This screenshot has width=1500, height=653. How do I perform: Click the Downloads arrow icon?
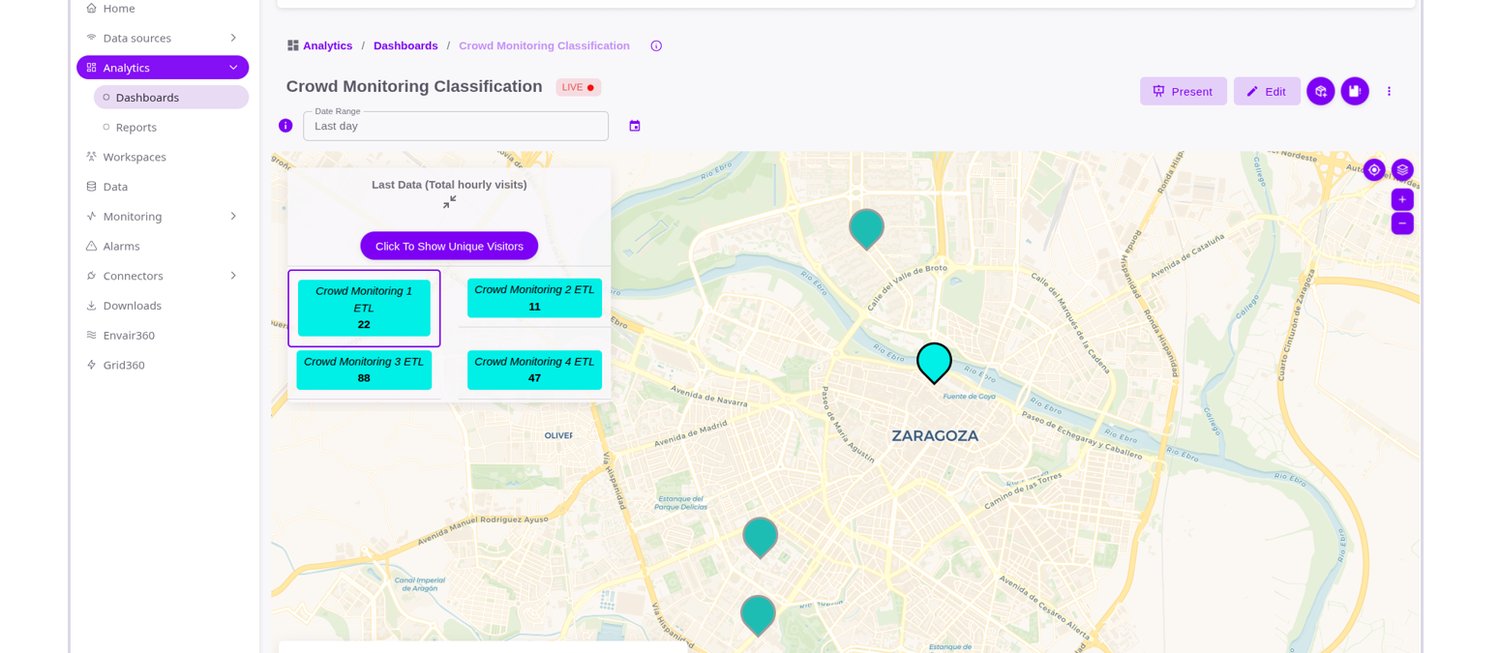click(x=92, y=306)
